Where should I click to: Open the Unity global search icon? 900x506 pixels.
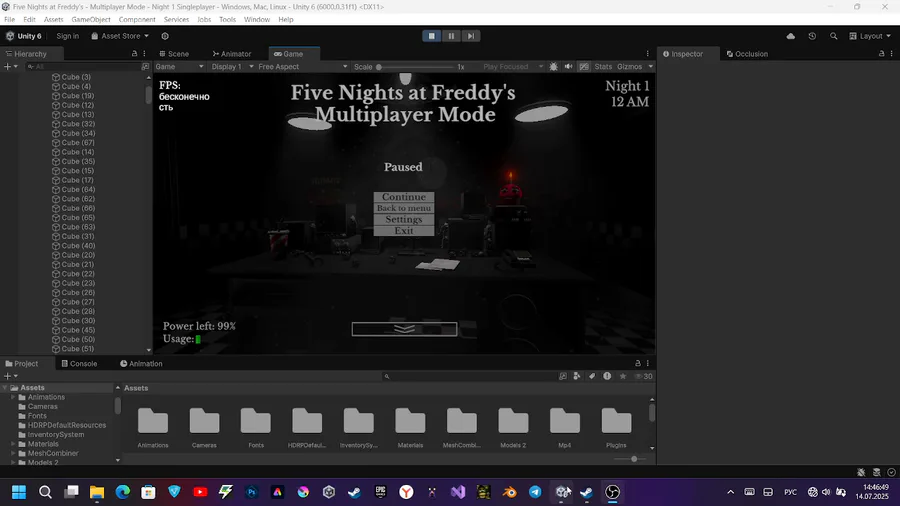[x=833, y=36]
